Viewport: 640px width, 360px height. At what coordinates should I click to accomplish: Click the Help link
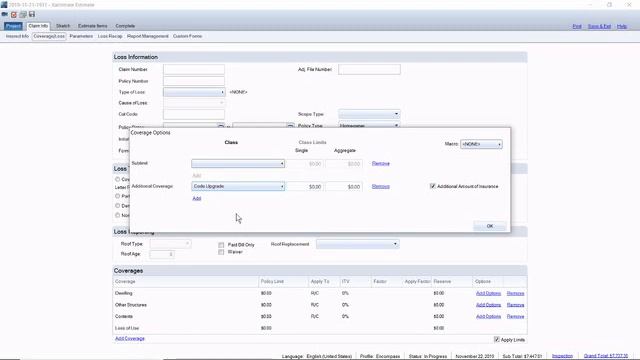click(x=622, y=27)
